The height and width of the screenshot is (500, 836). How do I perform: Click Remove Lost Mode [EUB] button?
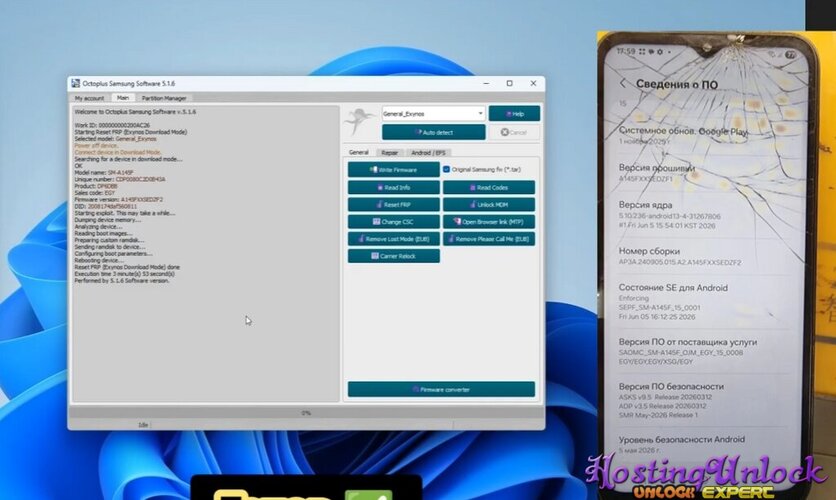pyautogui.click(x=393, y=239)
